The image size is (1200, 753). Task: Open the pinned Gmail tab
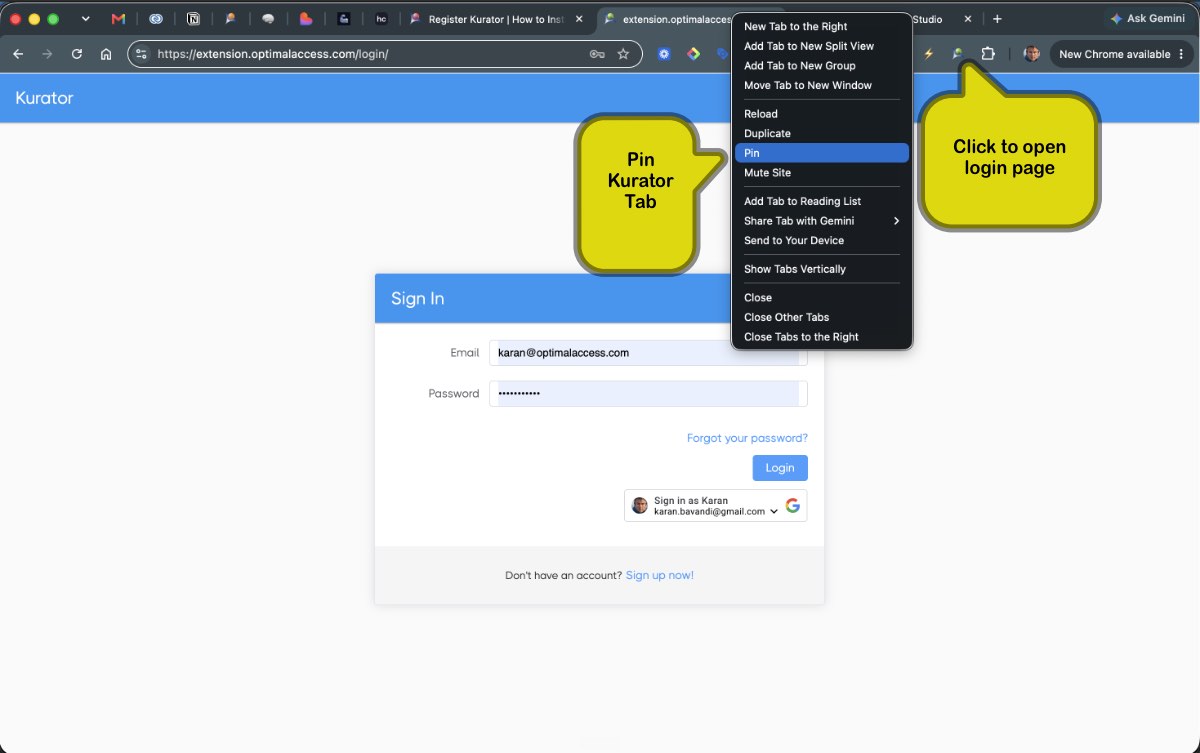[x=118, y=19]
